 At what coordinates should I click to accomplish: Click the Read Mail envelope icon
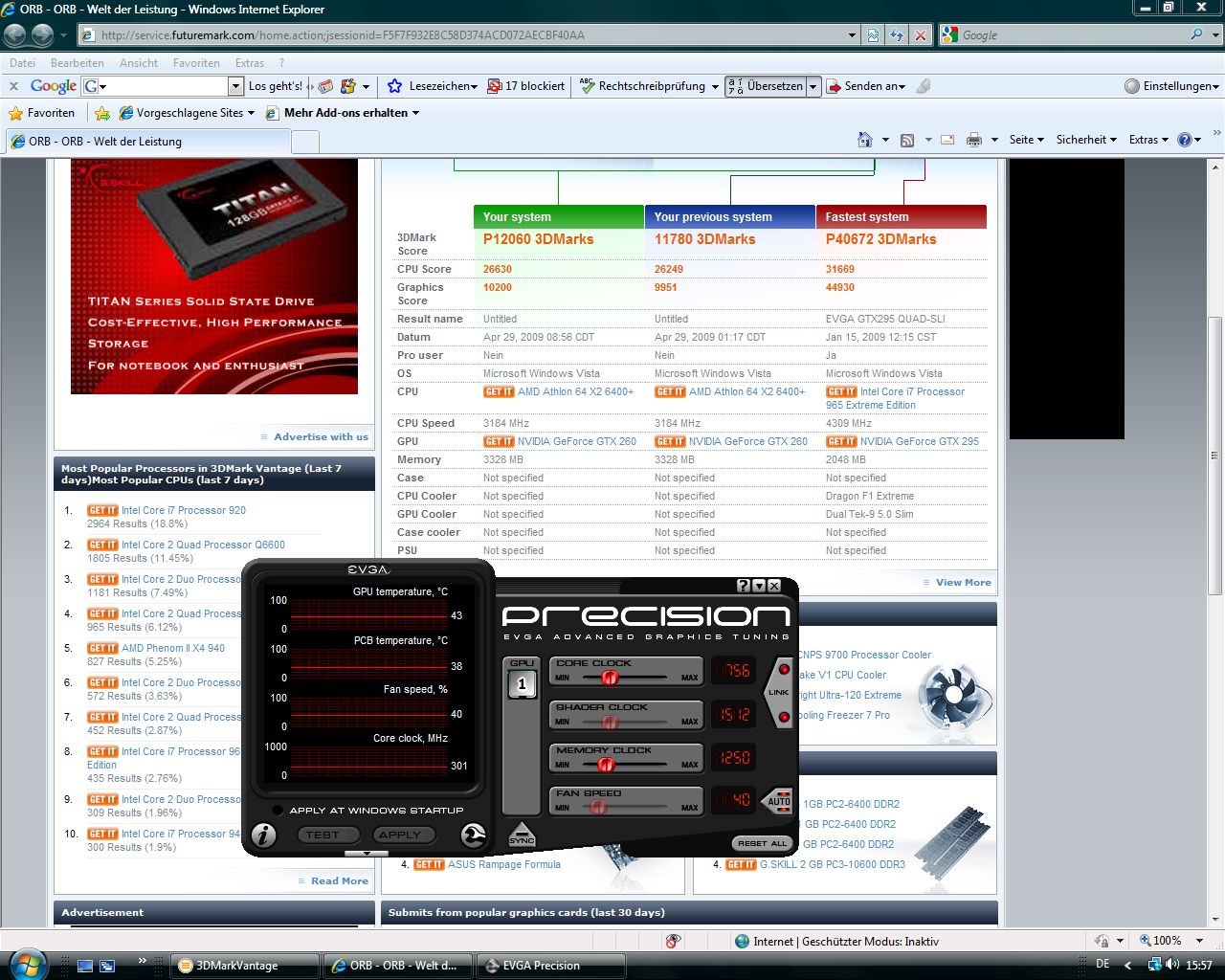tap(947, 140)
